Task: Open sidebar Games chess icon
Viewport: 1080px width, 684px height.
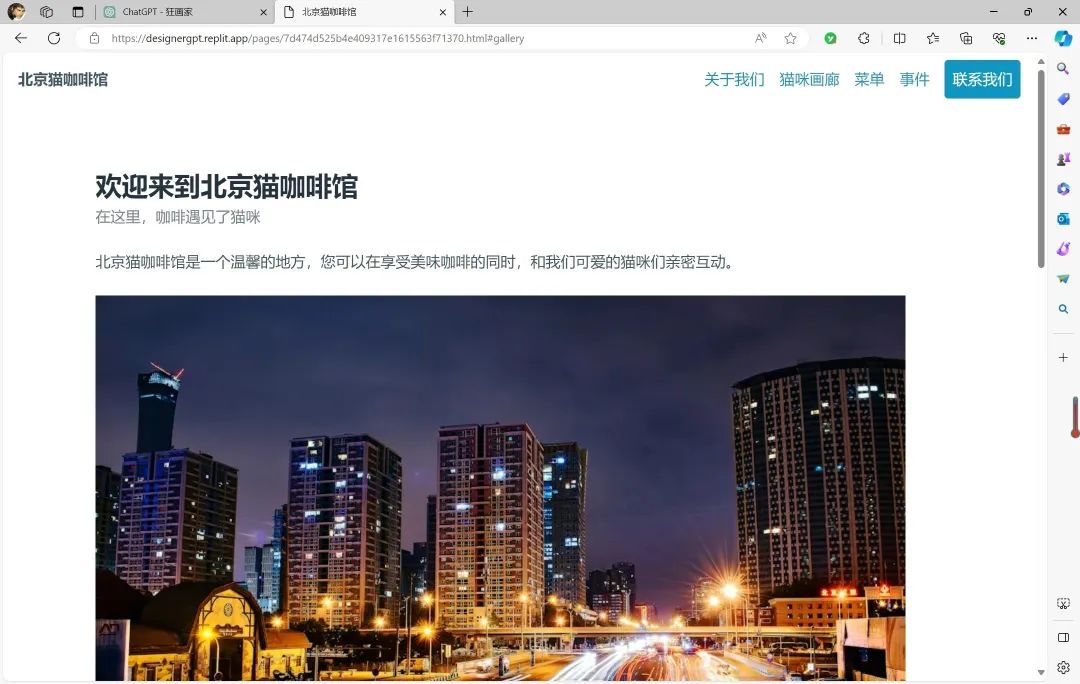Action: 1063,159
